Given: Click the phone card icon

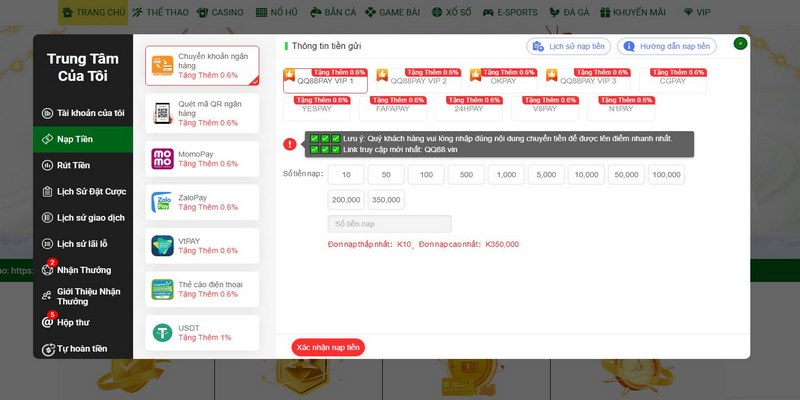Looking at the screenshot, I should (x=162, y=289).
